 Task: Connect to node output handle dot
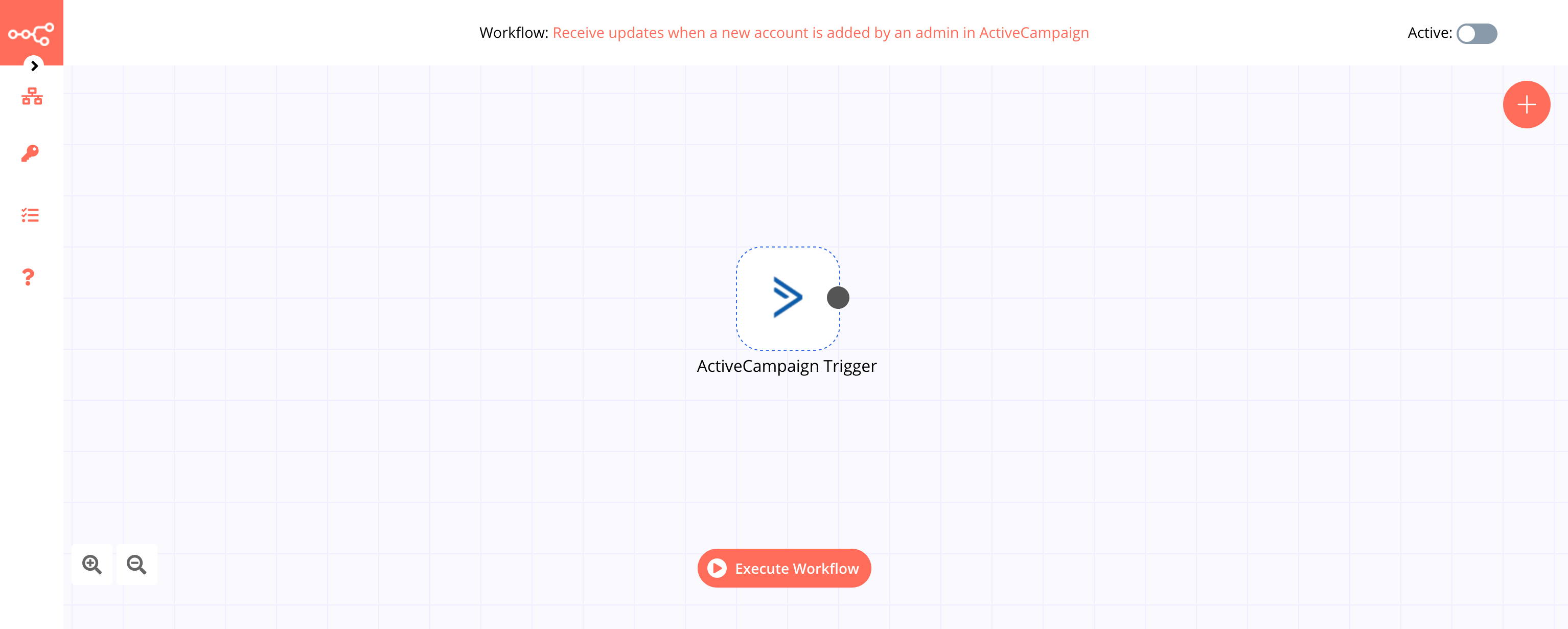[837, 297]
